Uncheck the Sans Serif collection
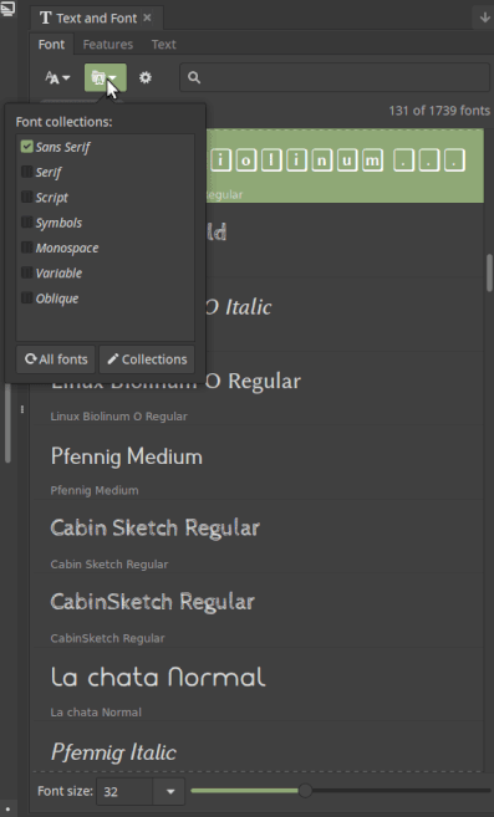The width and height of the screenshot is (494, 817). pyautogui.click(x=27, y=146)
